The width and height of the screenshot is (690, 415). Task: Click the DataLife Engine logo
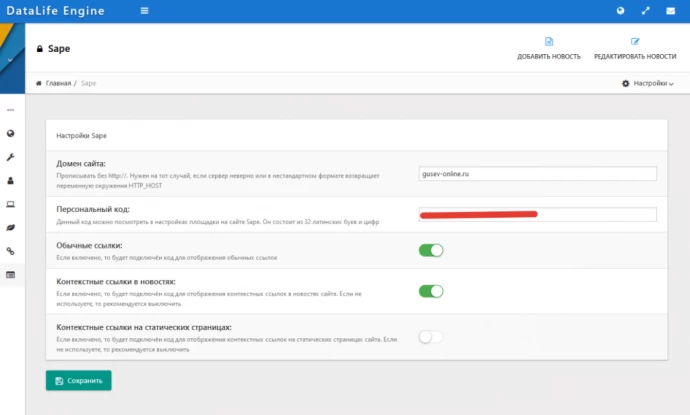click(55, 11)
